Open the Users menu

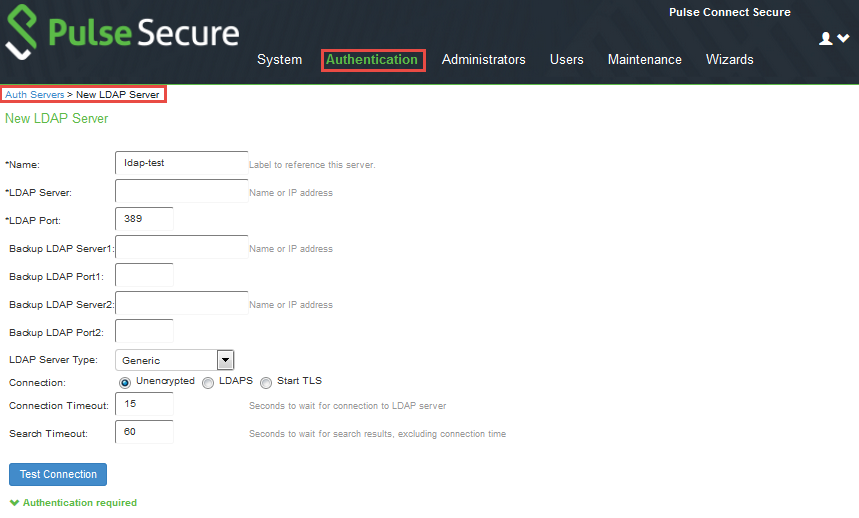566,59
